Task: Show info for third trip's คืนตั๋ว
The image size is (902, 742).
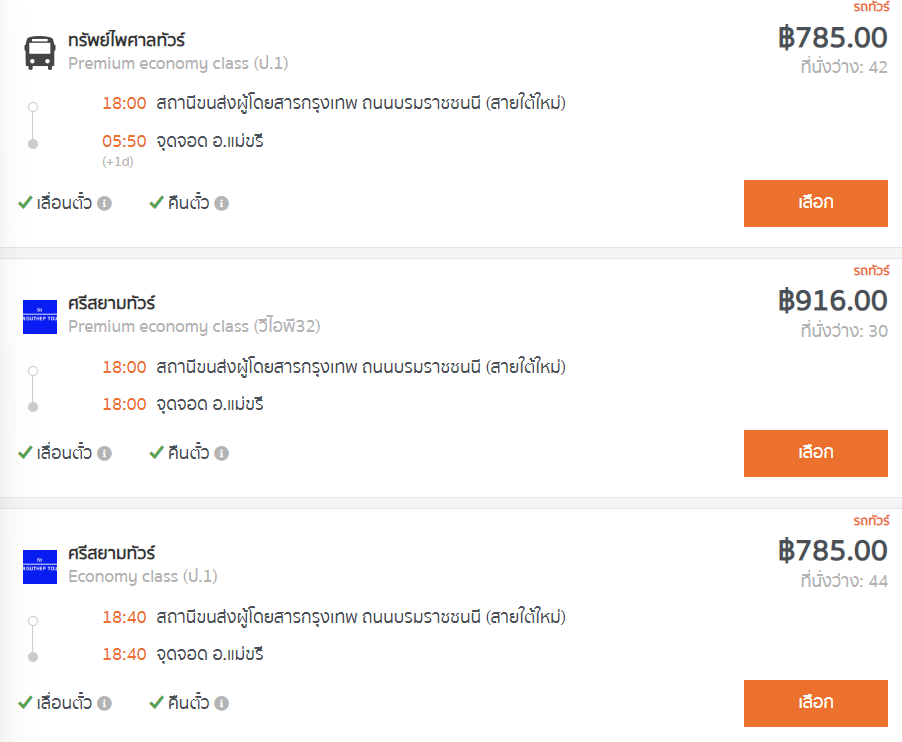Action: (221, 703)
